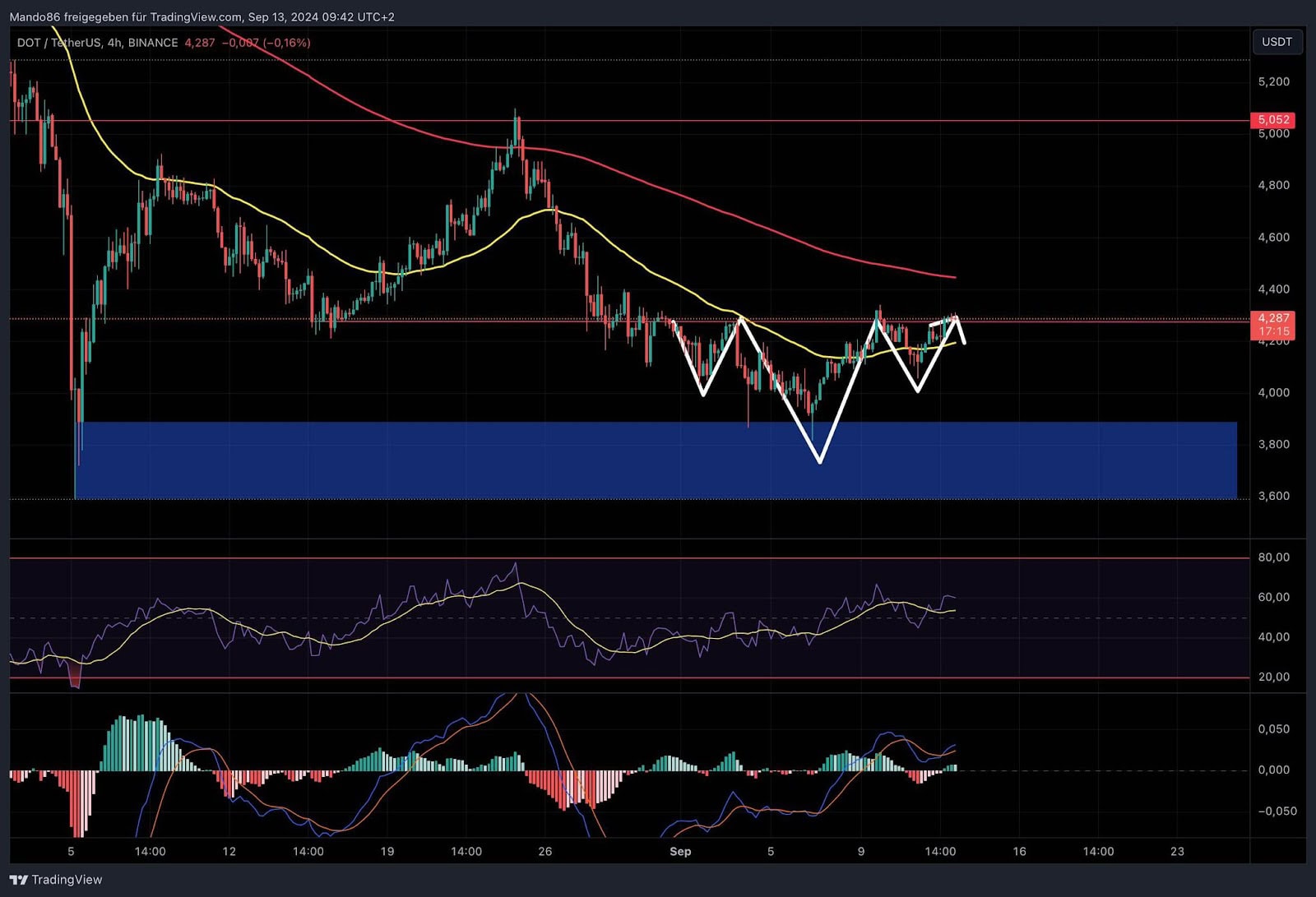The height and width of the screenshot is (897, 1316).
Task: Click the 5,000 price axis value
Action: tap(1273, 134)
